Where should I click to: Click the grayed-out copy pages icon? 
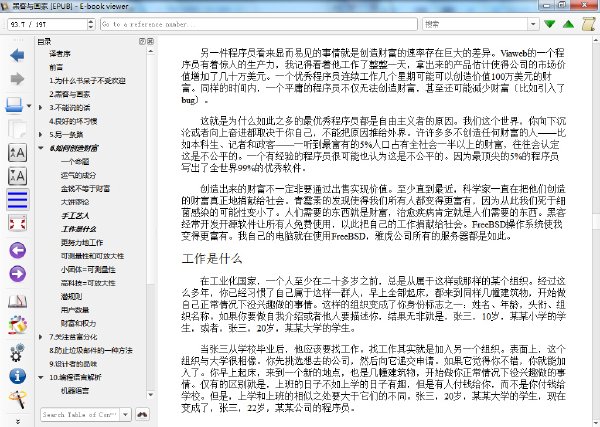17,129
